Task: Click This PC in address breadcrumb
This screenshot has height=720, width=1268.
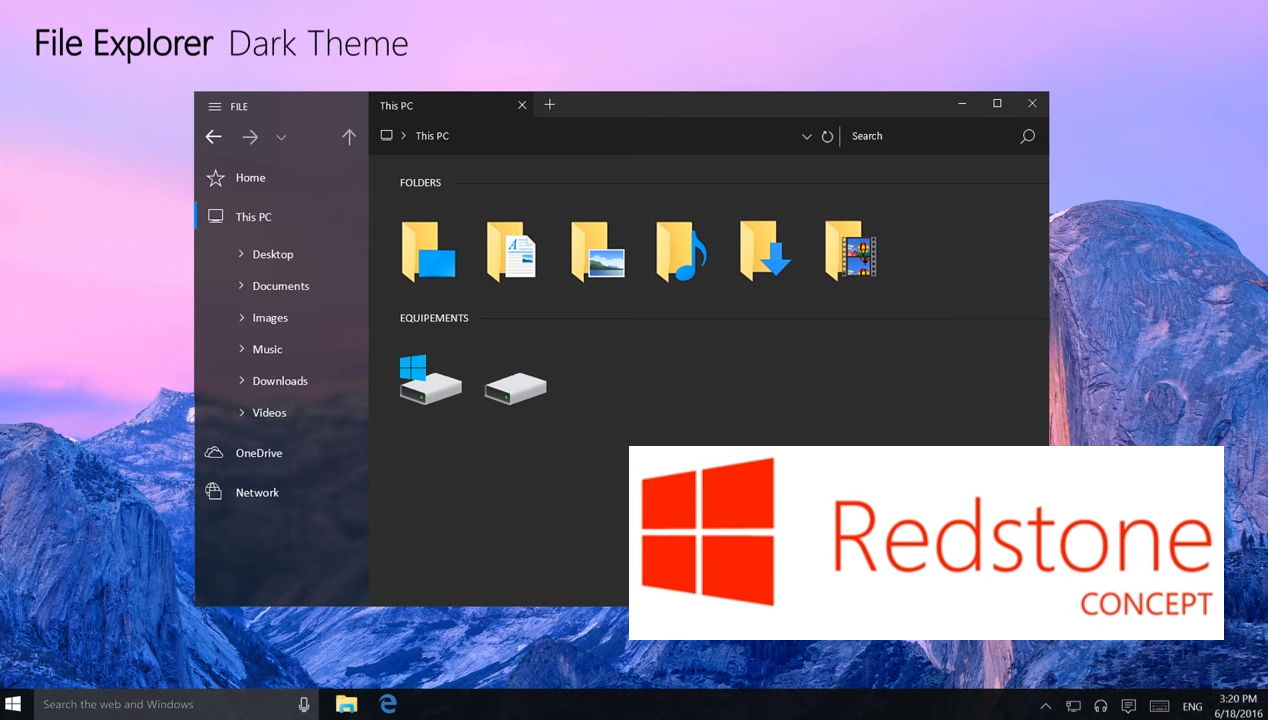Action: click(432, 136)
